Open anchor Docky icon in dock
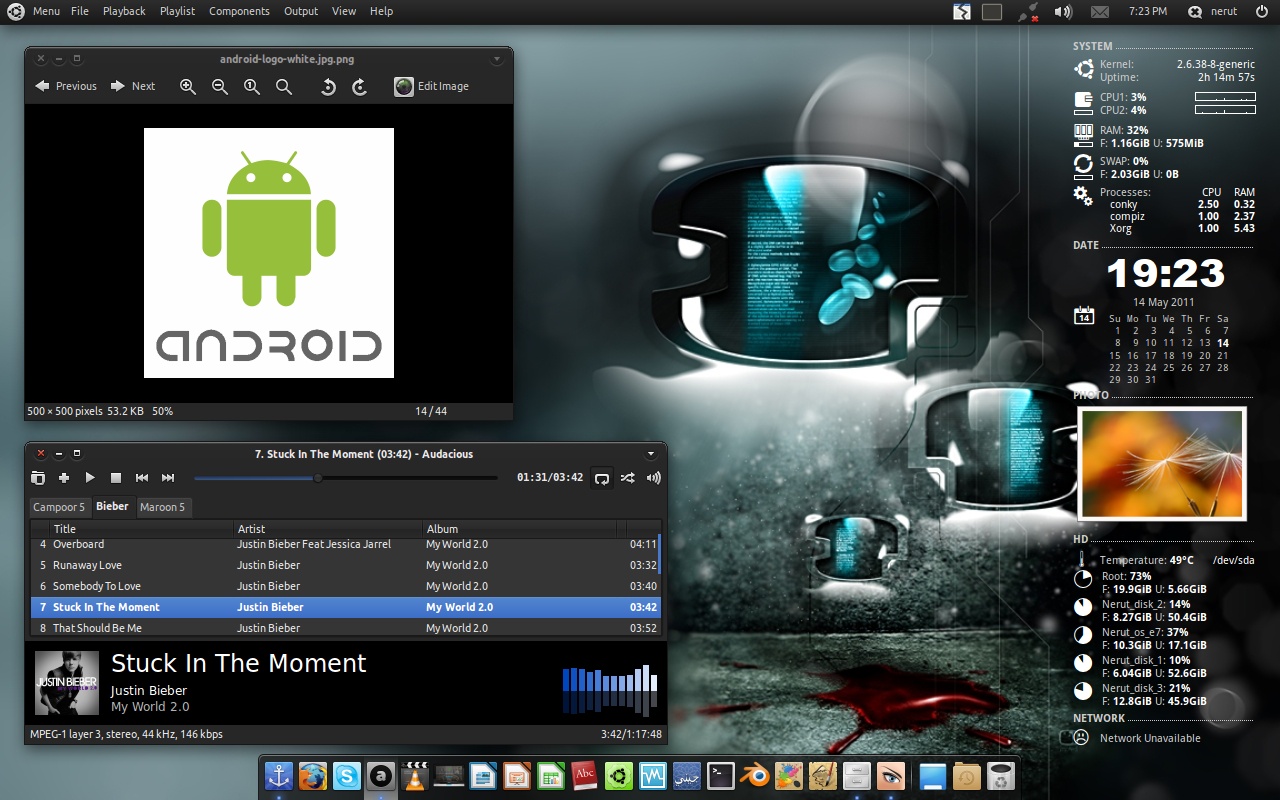This screenshot has width=1280, height=800. [x=278, y=775]
